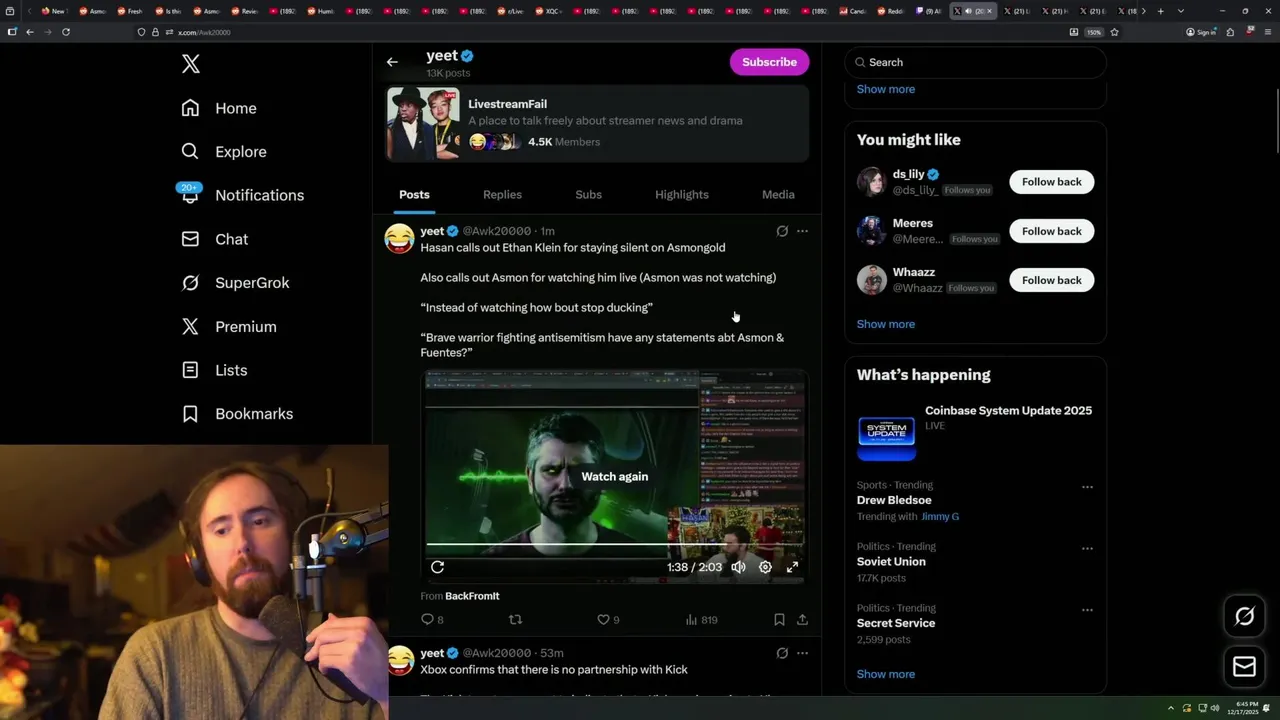Screen dimensions: 1280x720
Task: Switch to the Posts tab
Action: point(414,195)
